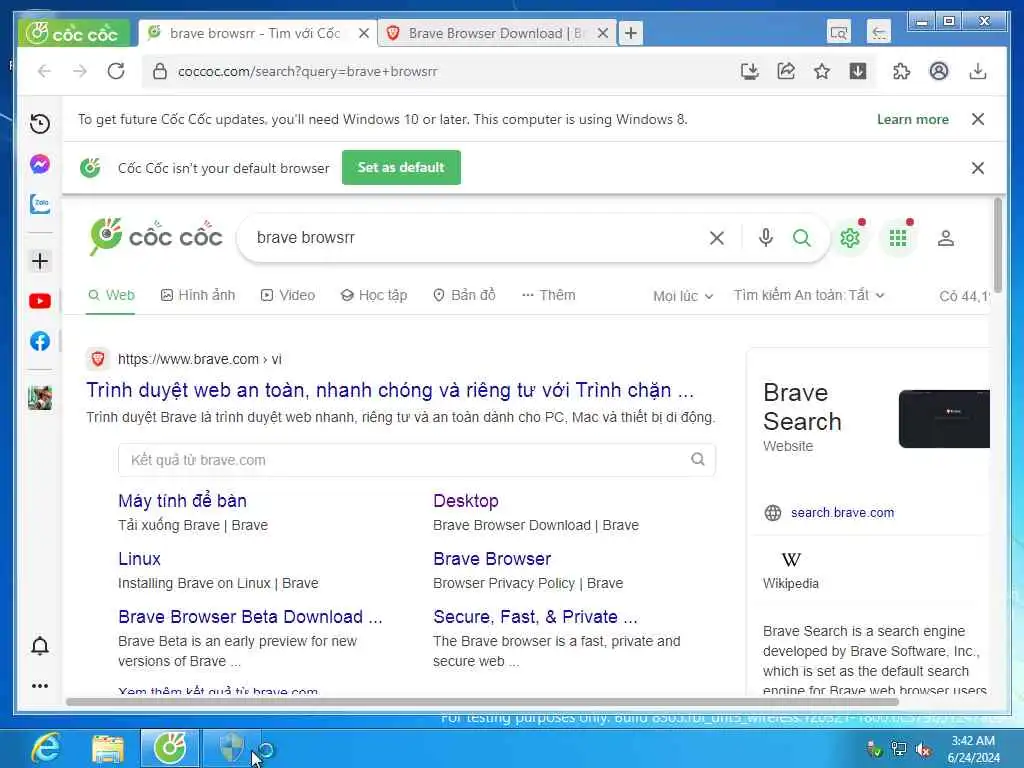Select the Học tập tab

tap(374, 295)
